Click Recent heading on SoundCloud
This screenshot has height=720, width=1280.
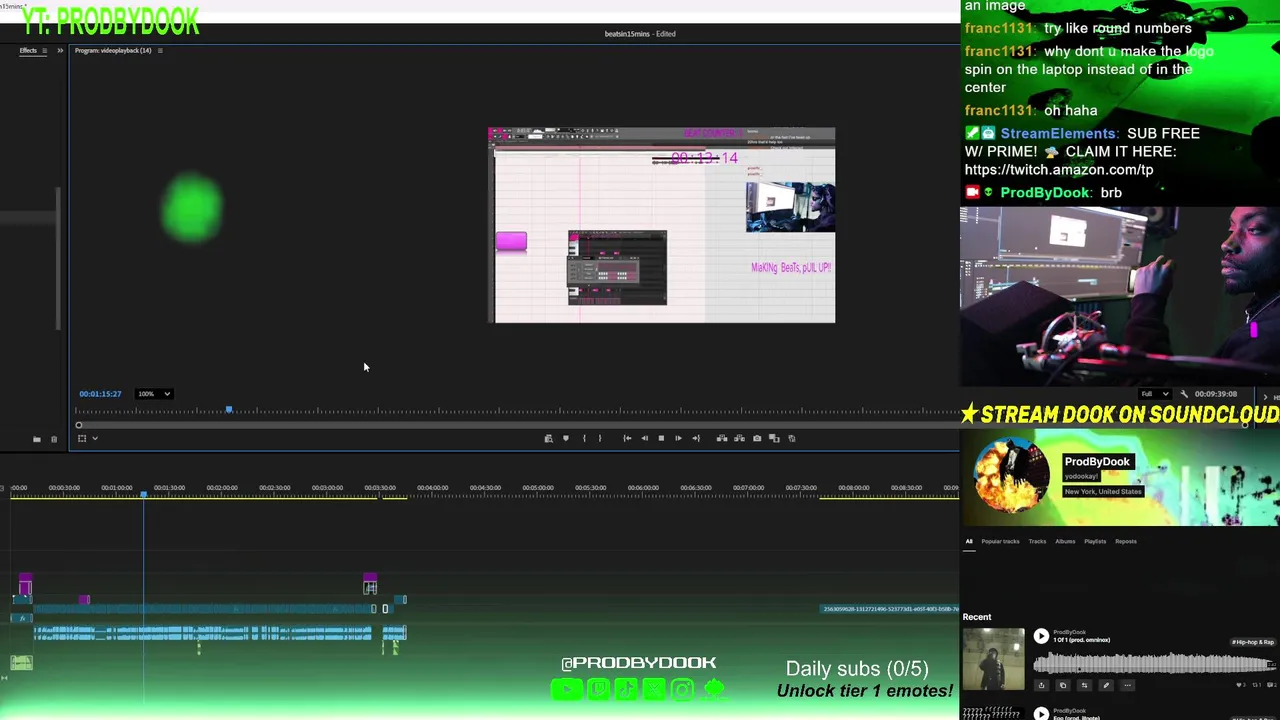pos(977,617)
